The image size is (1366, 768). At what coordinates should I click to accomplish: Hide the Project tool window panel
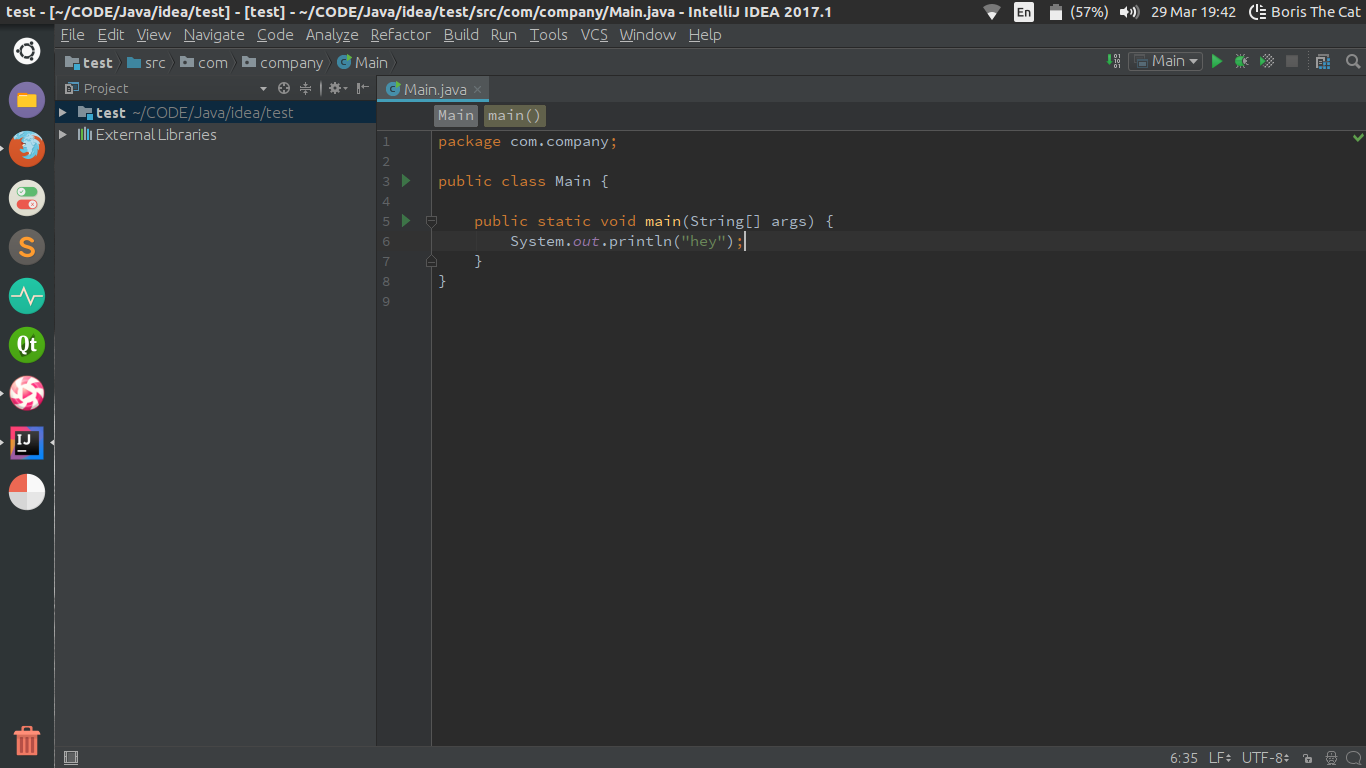363,88
